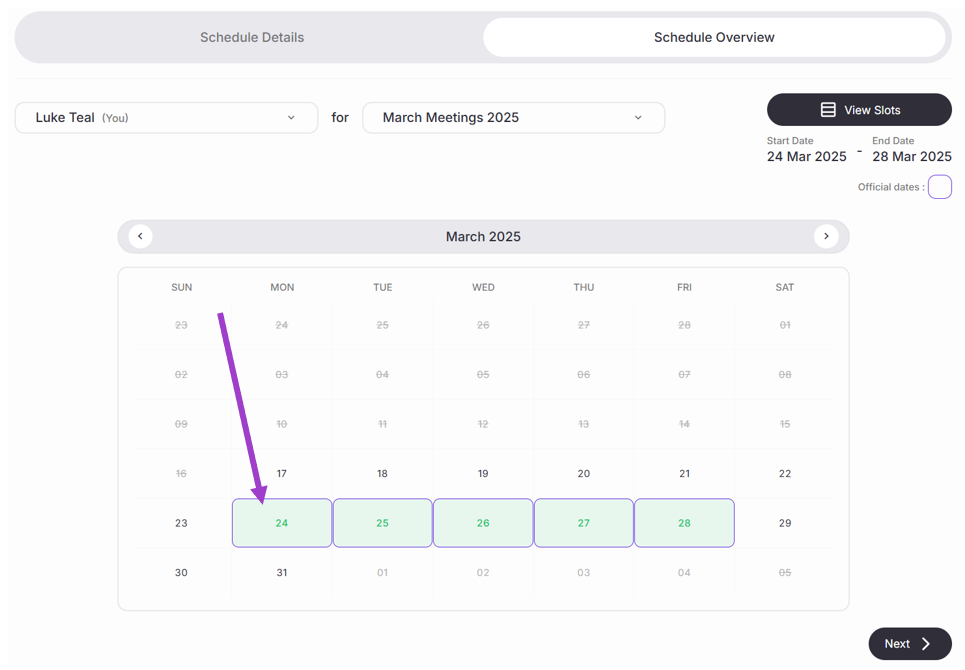Choose highlighted Thursday March 27

(x=584, y=523)
